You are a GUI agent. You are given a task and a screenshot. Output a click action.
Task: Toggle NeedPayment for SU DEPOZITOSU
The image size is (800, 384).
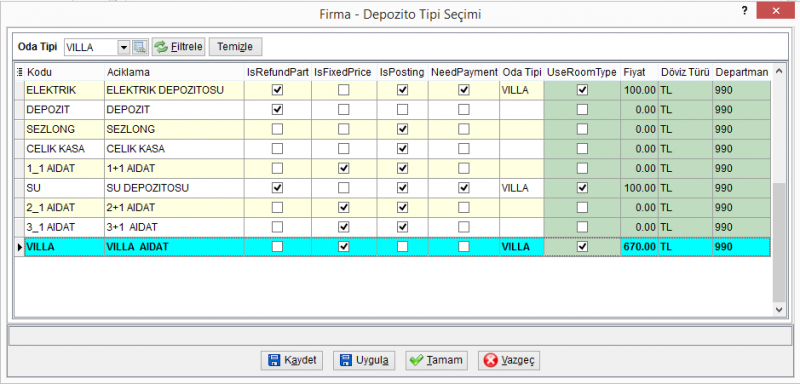click(463, 188)
